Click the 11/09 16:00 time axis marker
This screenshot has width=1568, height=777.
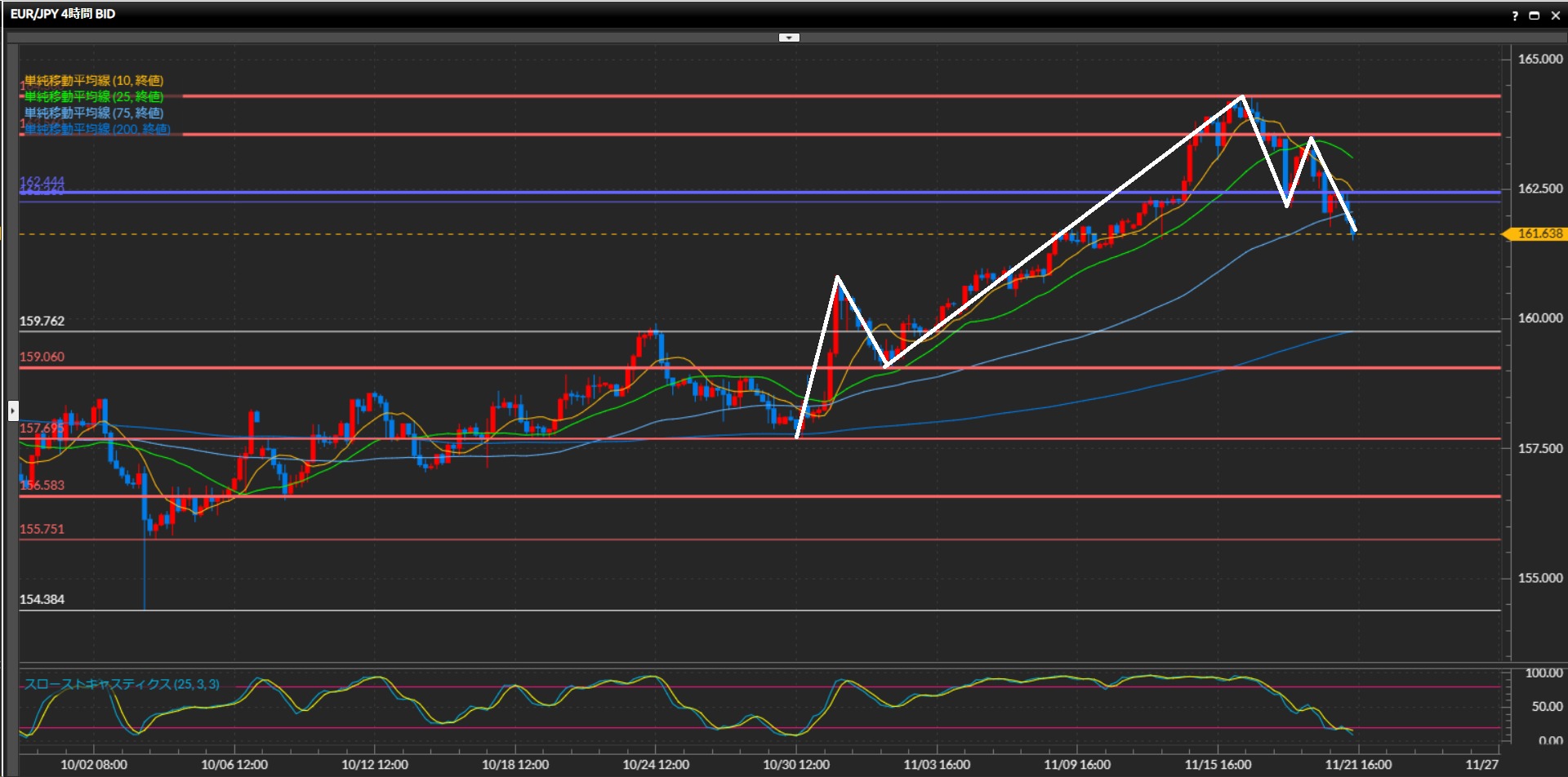(1077, 765)
